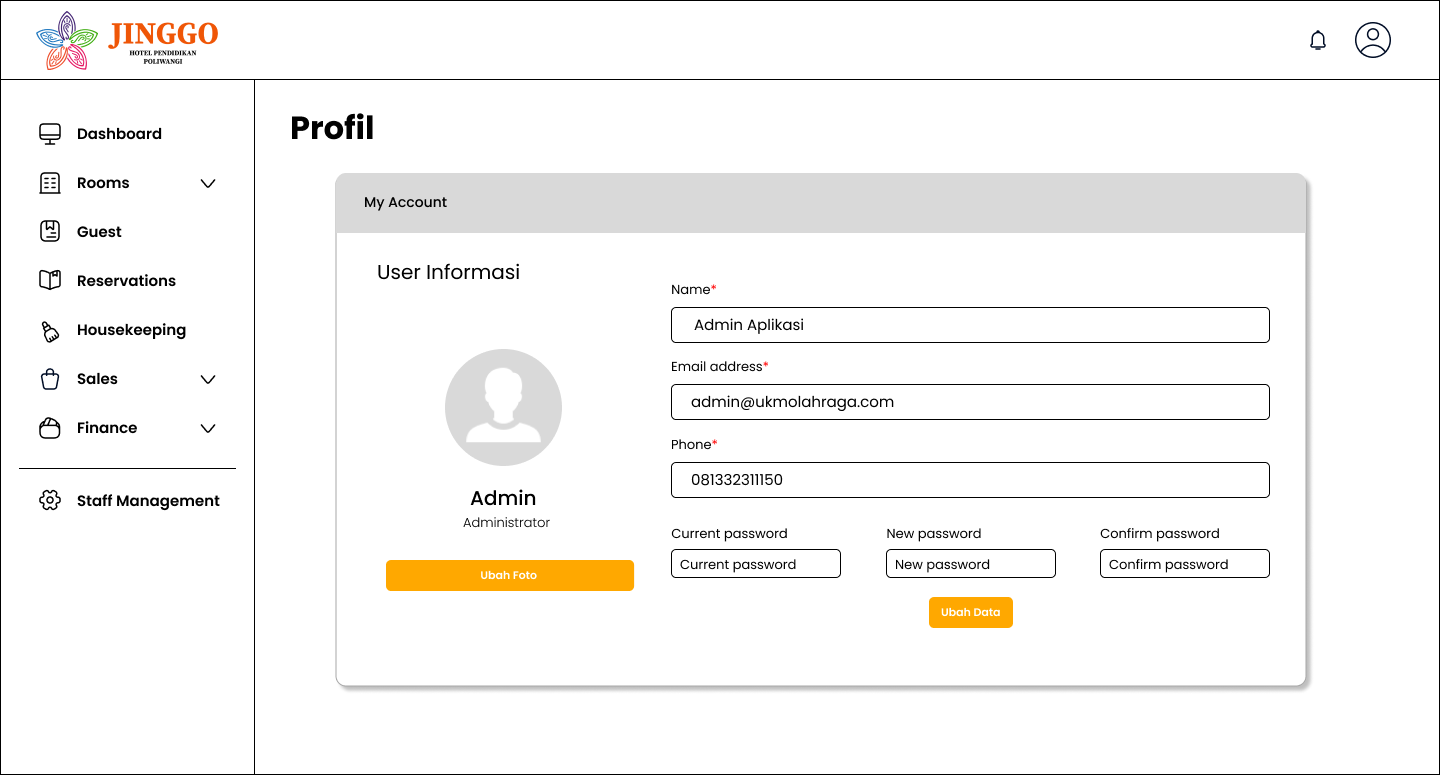The height and width of the screenshot is (775, 1440).
Task: Open Staff Management in the sidebar
Action: (148, 501)
